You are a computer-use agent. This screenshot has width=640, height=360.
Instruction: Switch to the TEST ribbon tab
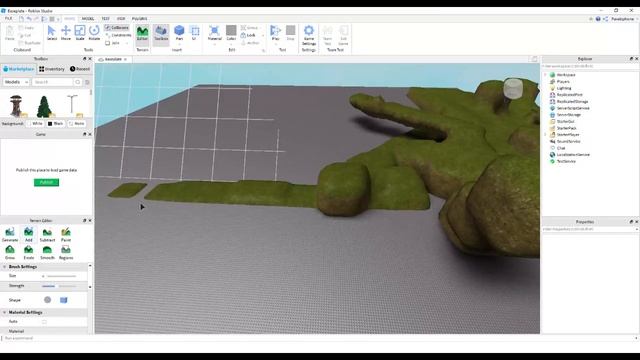[x=105, y=19]
